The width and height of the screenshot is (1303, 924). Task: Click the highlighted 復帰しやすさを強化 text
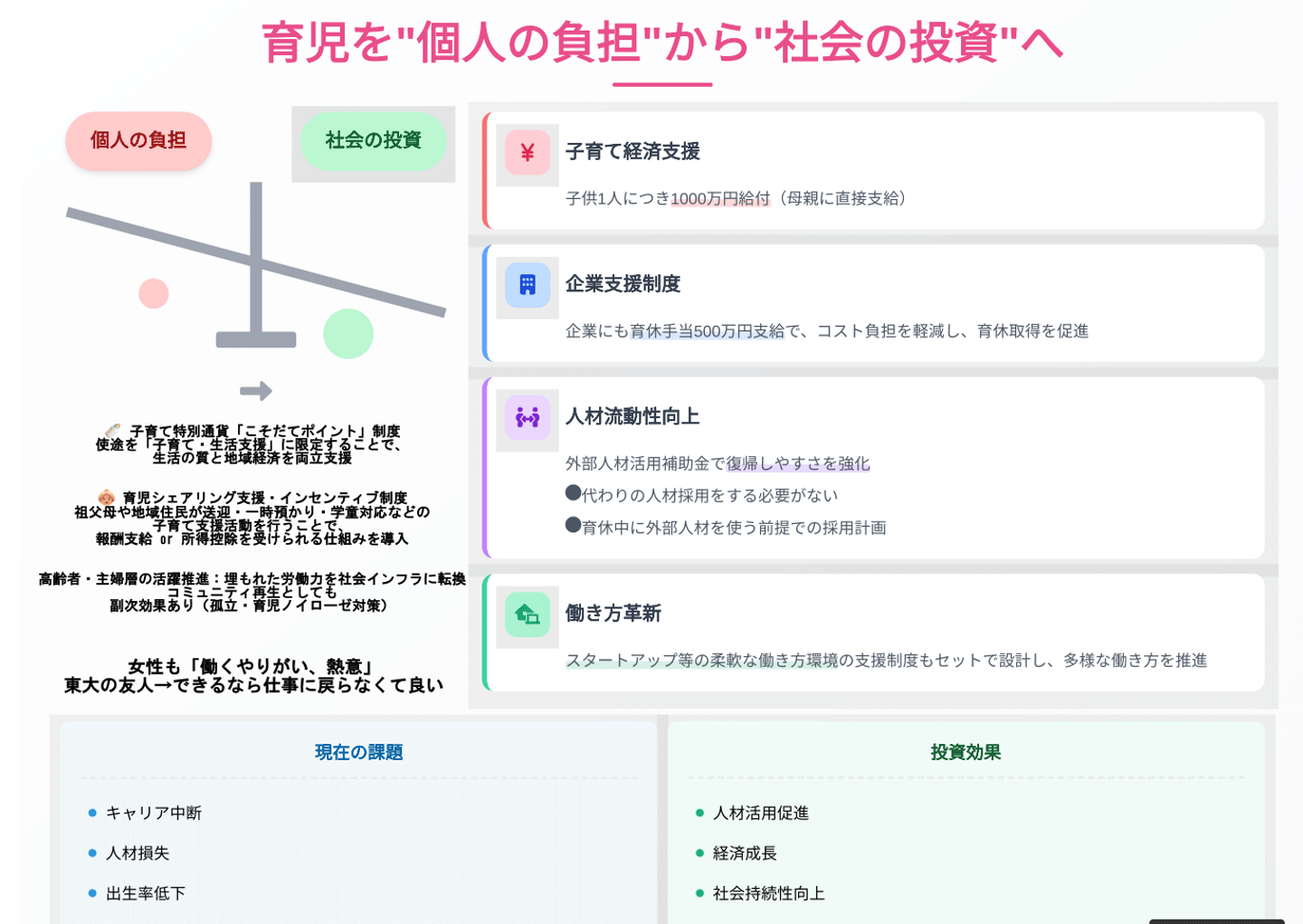[x=798, y=463]
